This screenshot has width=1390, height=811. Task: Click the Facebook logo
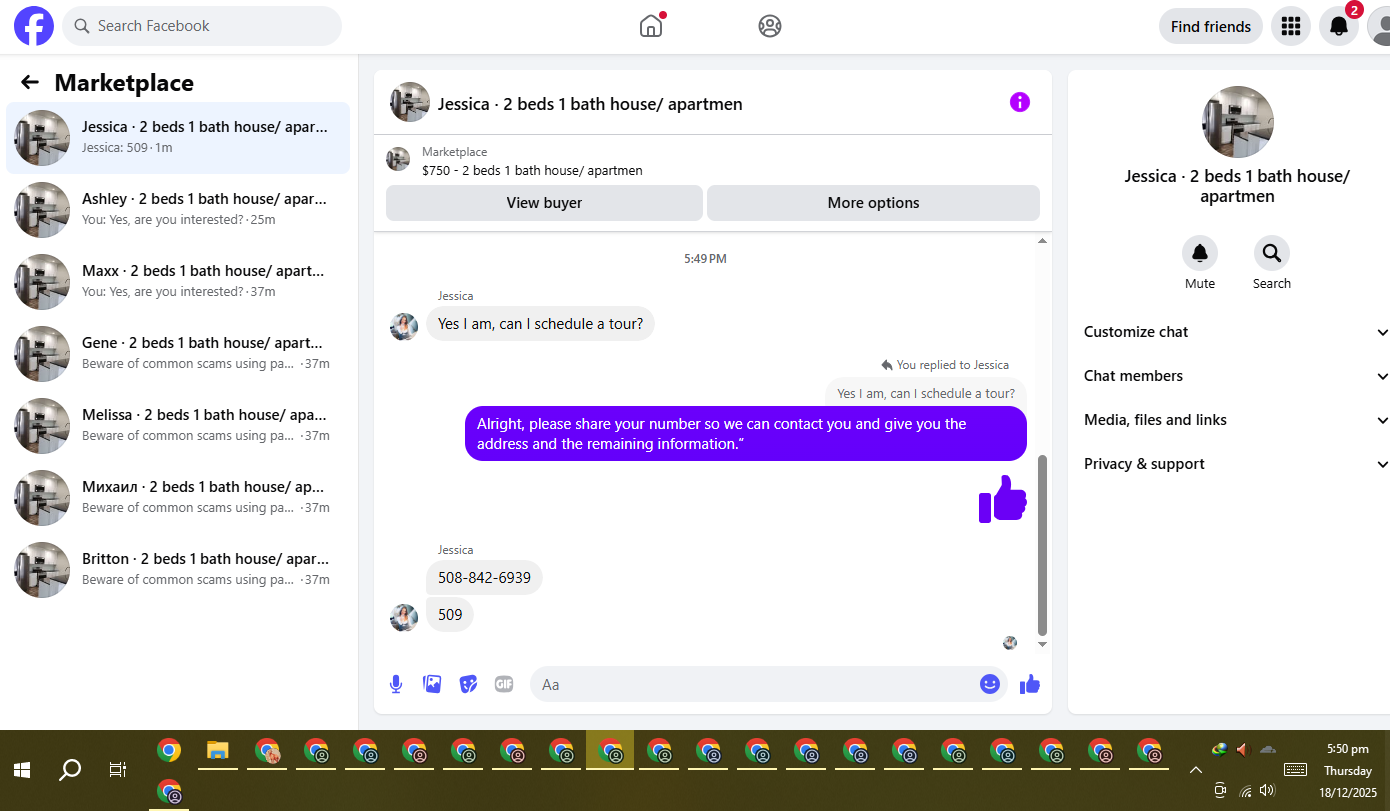point(33,26)
